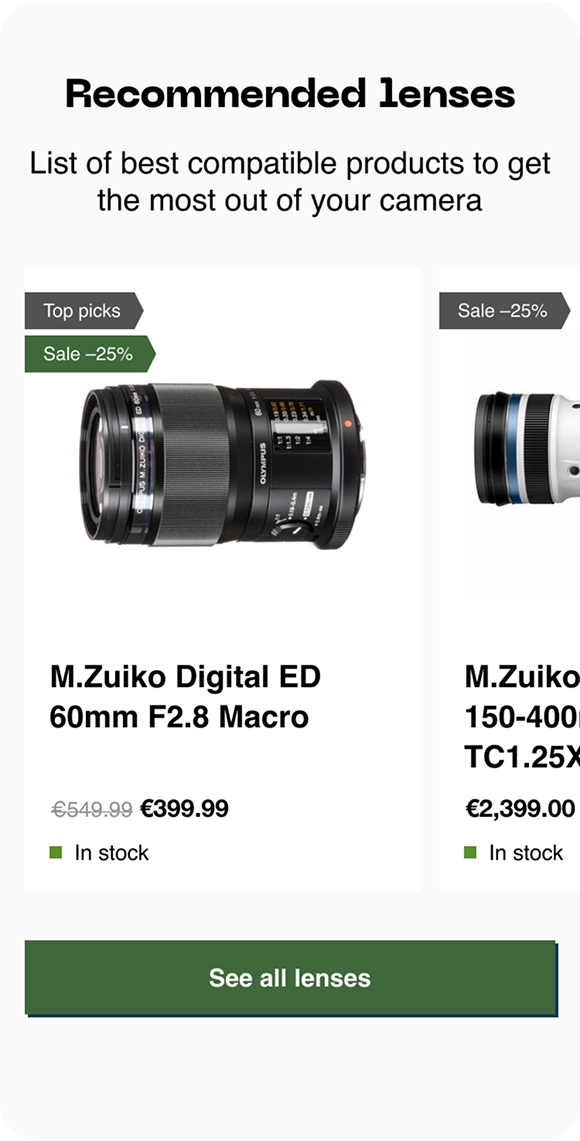
Task: Select the first lens product card
Action: pos(223,579)
